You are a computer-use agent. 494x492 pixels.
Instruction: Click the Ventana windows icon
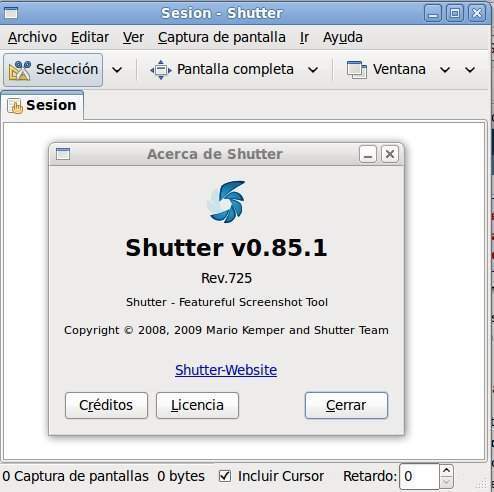tap(357, 70)
